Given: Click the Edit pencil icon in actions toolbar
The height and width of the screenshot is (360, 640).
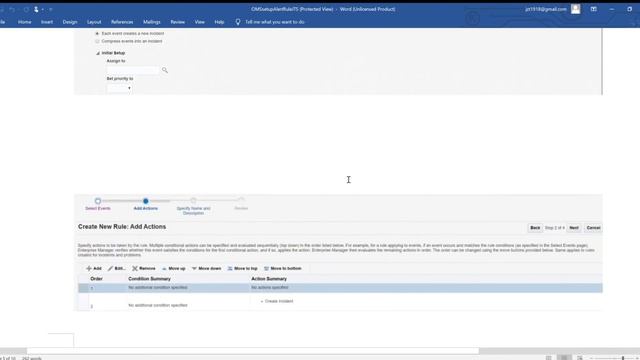Looking at the screenshot, I should (110, 269).
